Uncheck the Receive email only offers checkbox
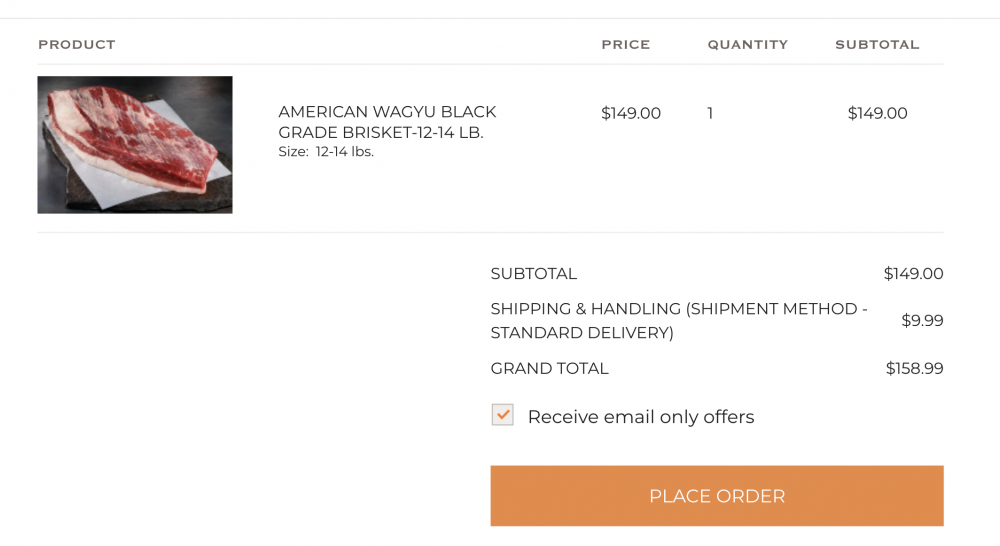 (x=502, y=415)
